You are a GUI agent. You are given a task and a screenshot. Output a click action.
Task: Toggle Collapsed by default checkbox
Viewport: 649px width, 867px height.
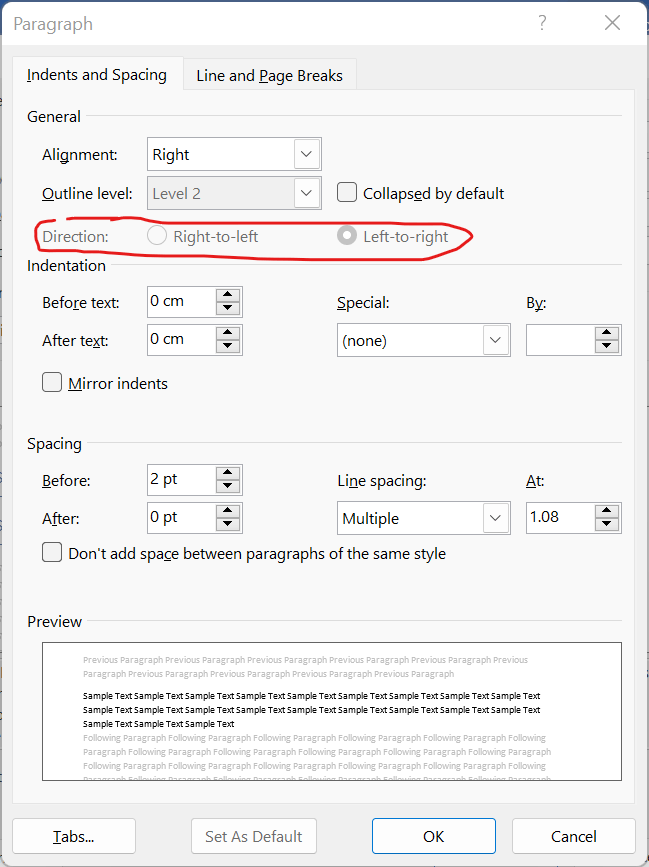347,193
